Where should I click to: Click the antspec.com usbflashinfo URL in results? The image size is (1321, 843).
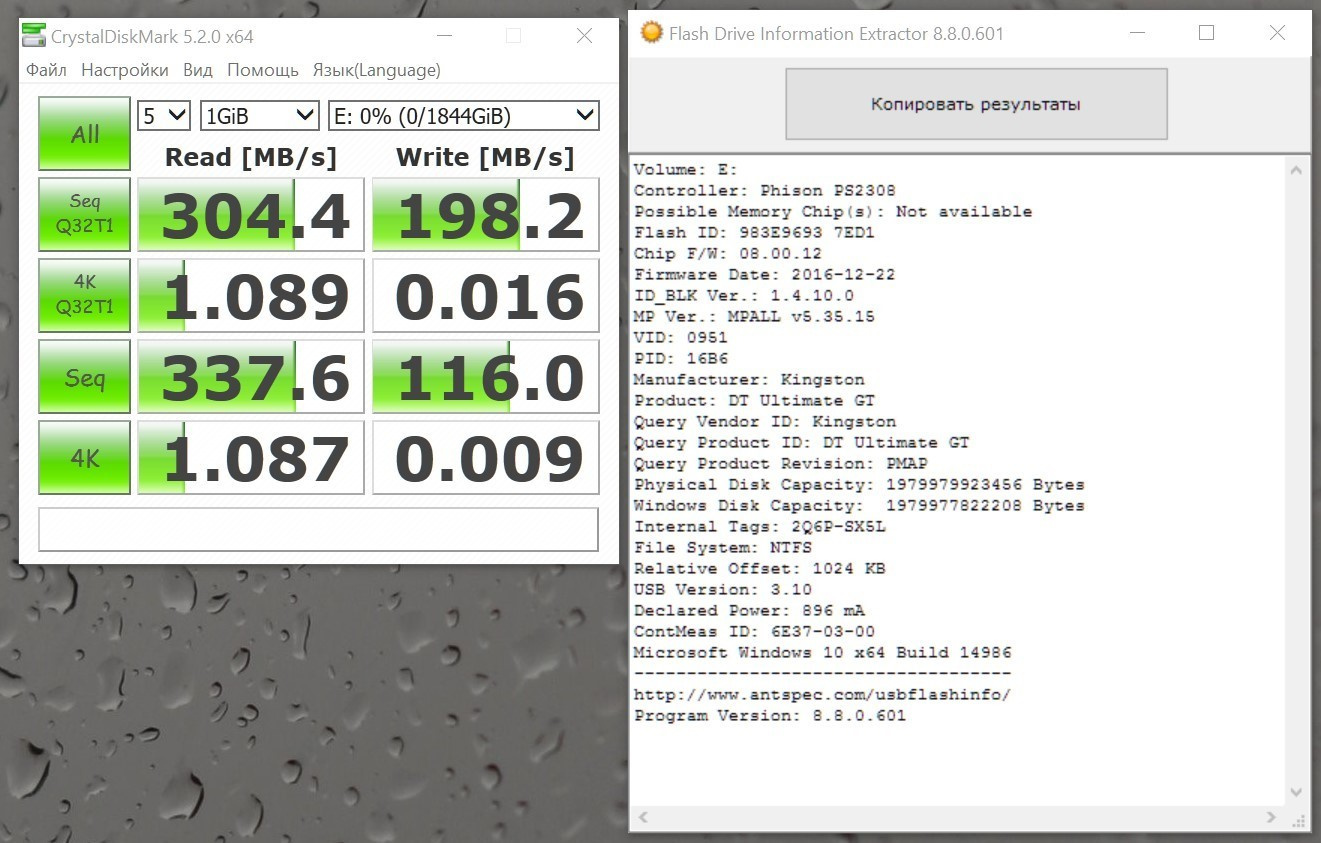pos(822,694)
